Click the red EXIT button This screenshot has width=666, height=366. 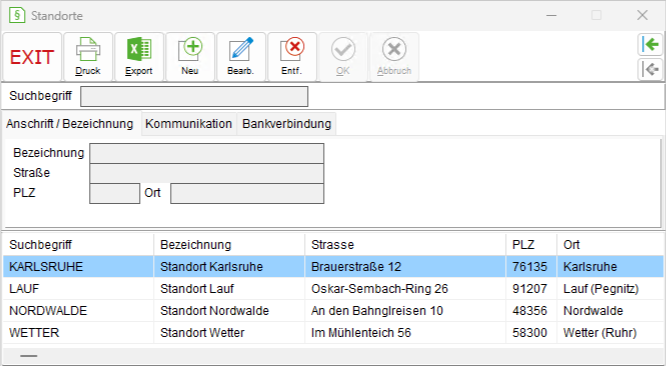tap(32, 57)
